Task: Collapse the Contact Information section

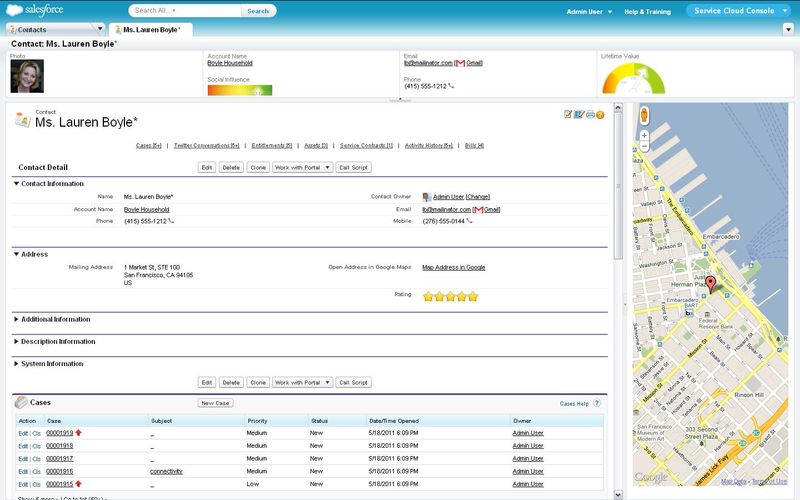Action: coord(16,183)
